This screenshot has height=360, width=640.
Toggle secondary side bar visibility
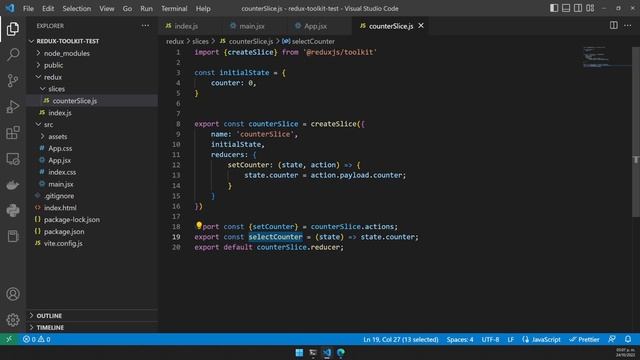pos(578,8)
